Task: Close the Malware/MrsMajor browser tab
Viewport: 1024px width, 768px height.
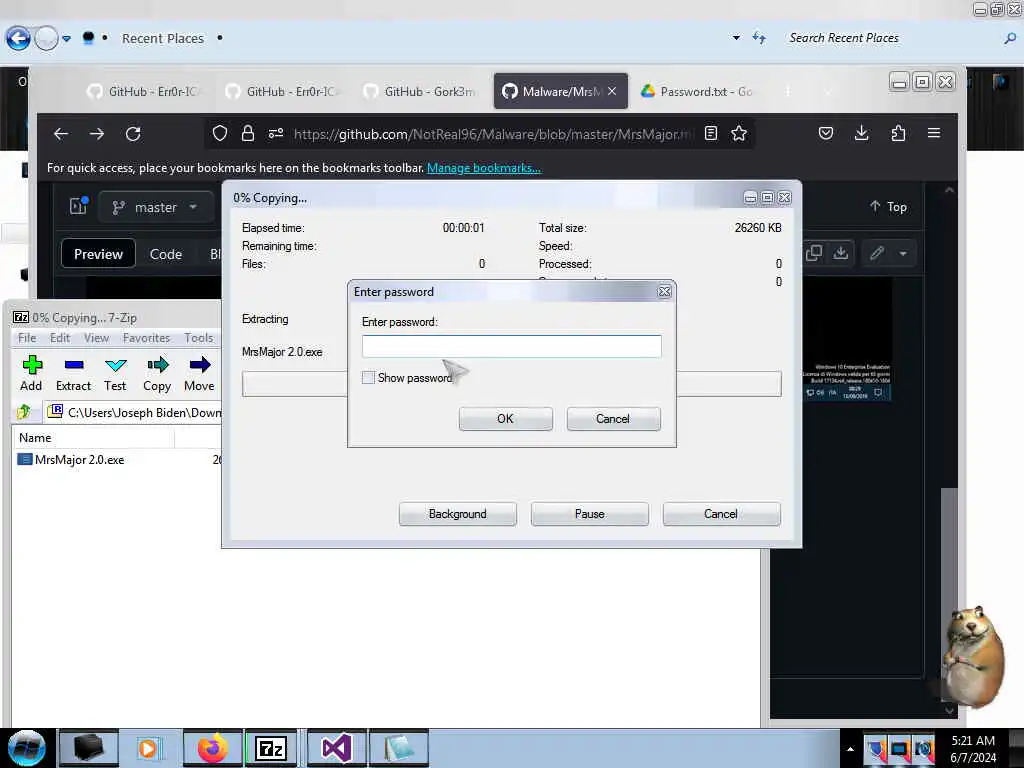Action: 612,91
